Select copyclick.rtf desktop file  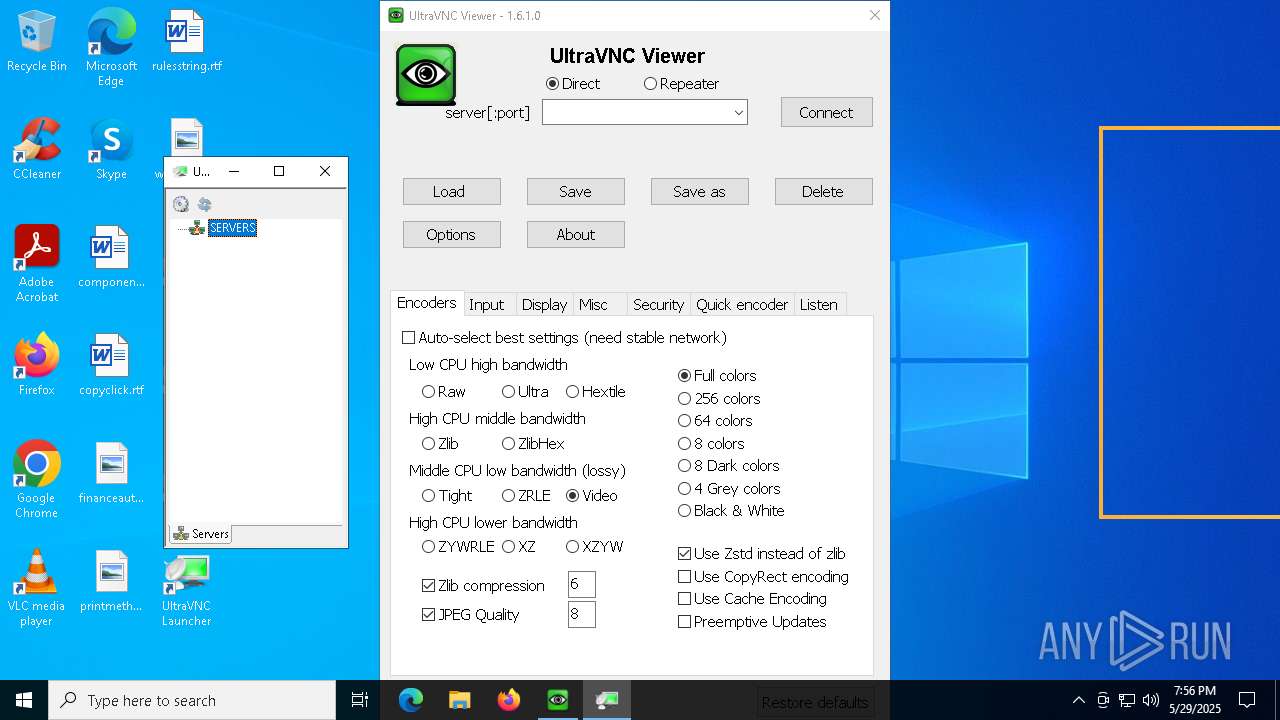(111, 366)
